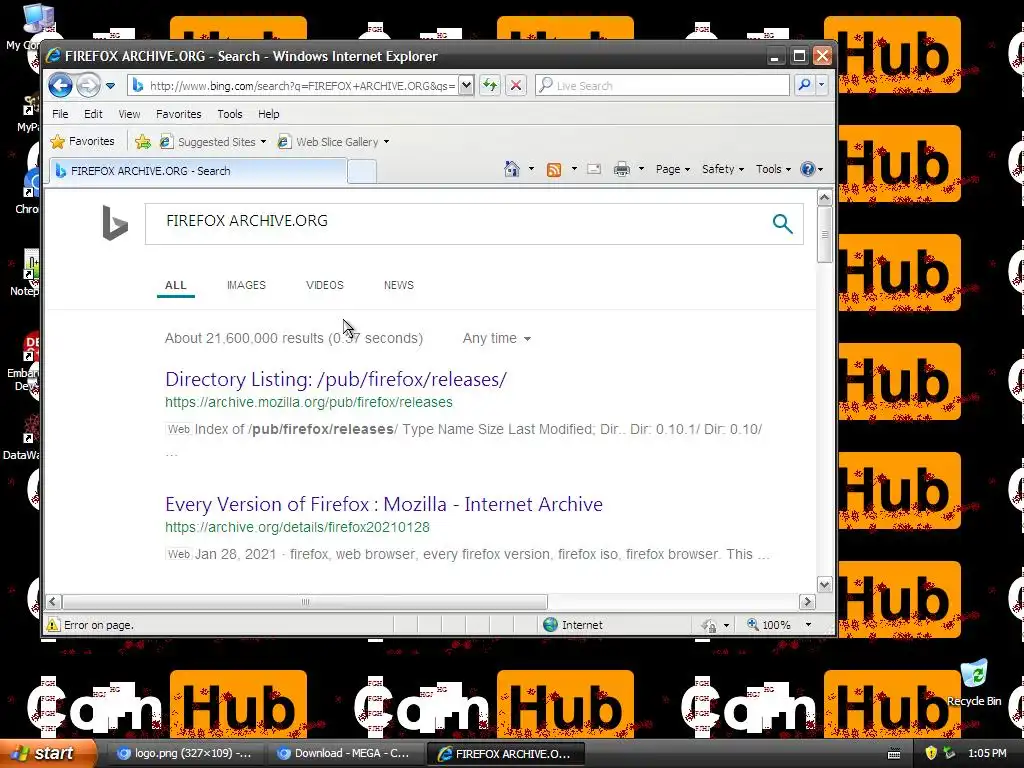The height and width of the screenshot is (768, 1024).
Task: Click the system clock 1:05 PM
Action: pyautogui.click(x=987, y=753)
